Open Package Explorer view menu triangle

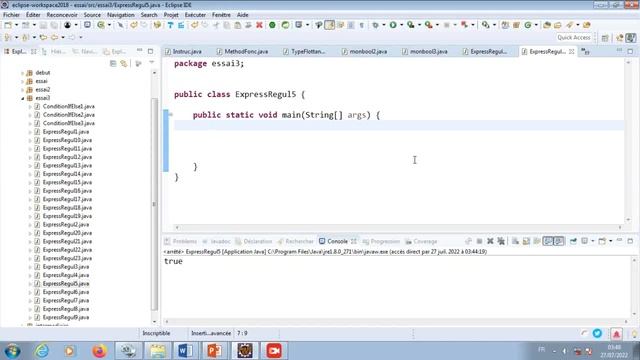(151, 63)
